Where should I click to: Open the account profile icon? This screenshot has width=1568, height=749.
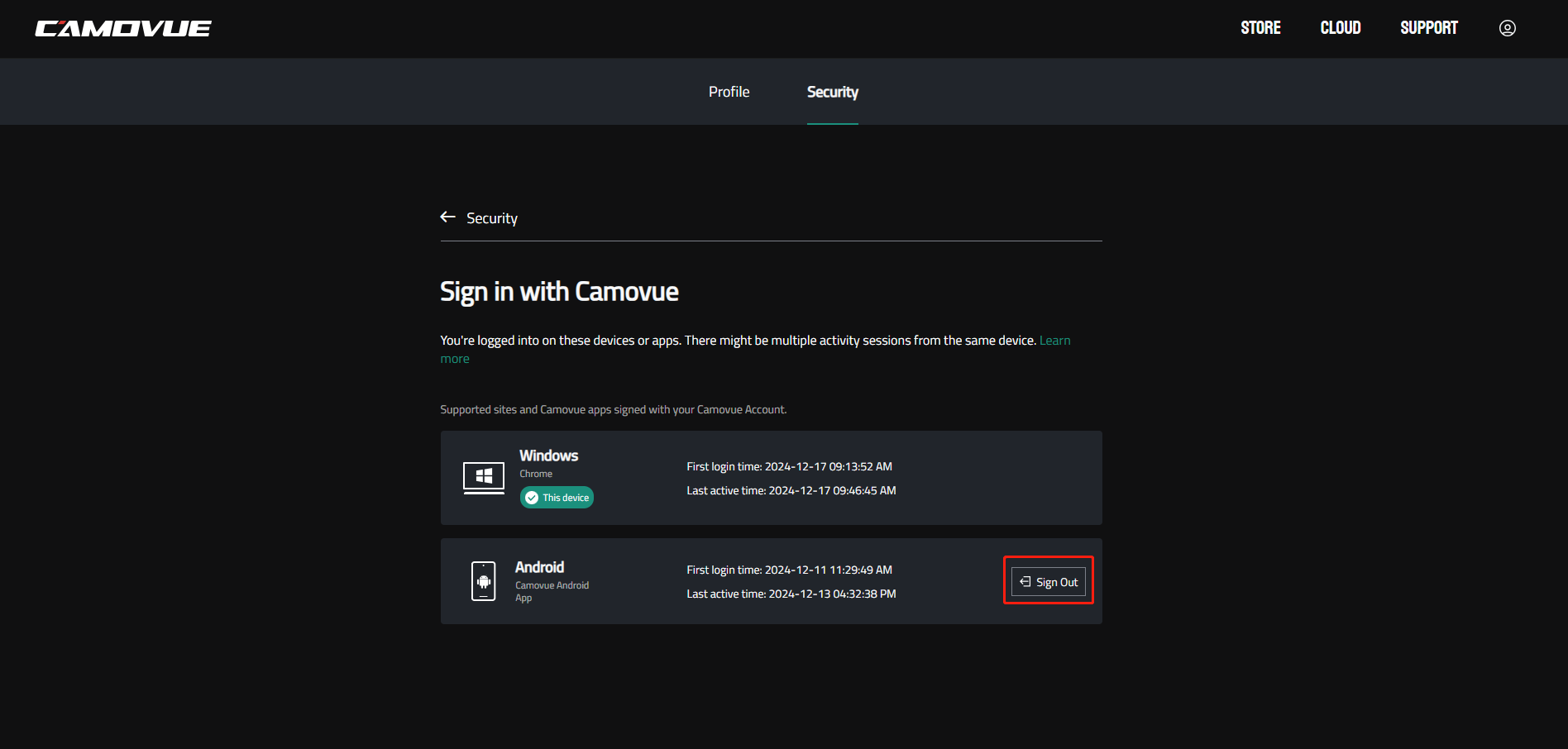coord(1508,28)
